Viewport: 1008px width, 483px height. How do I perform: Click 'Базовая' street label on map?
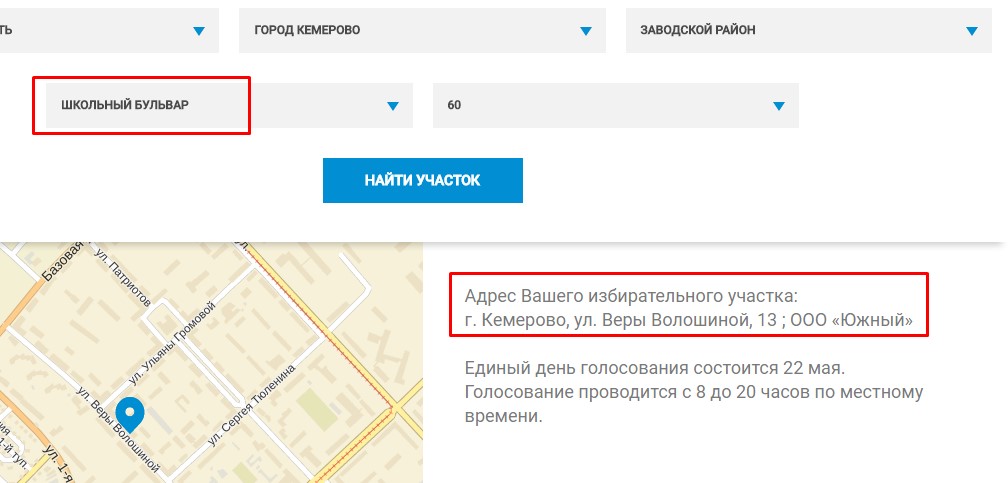click(63, 261)
